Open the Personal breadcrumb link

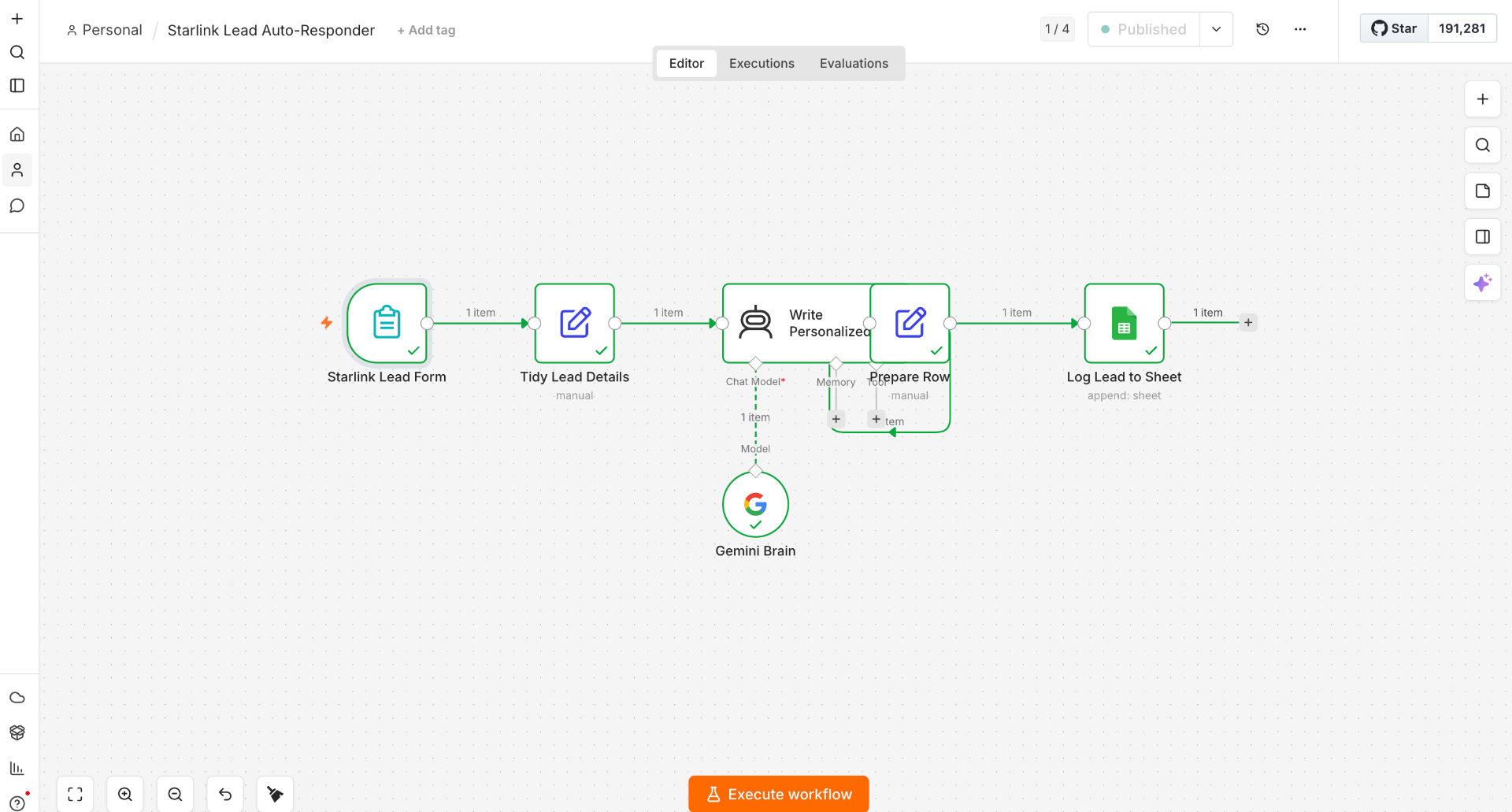coord(105,30)
